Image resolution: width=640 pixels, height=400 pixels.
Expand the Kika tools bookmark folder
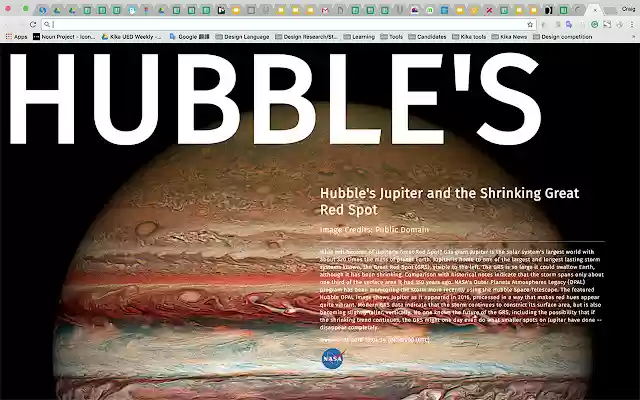(469, 37)
